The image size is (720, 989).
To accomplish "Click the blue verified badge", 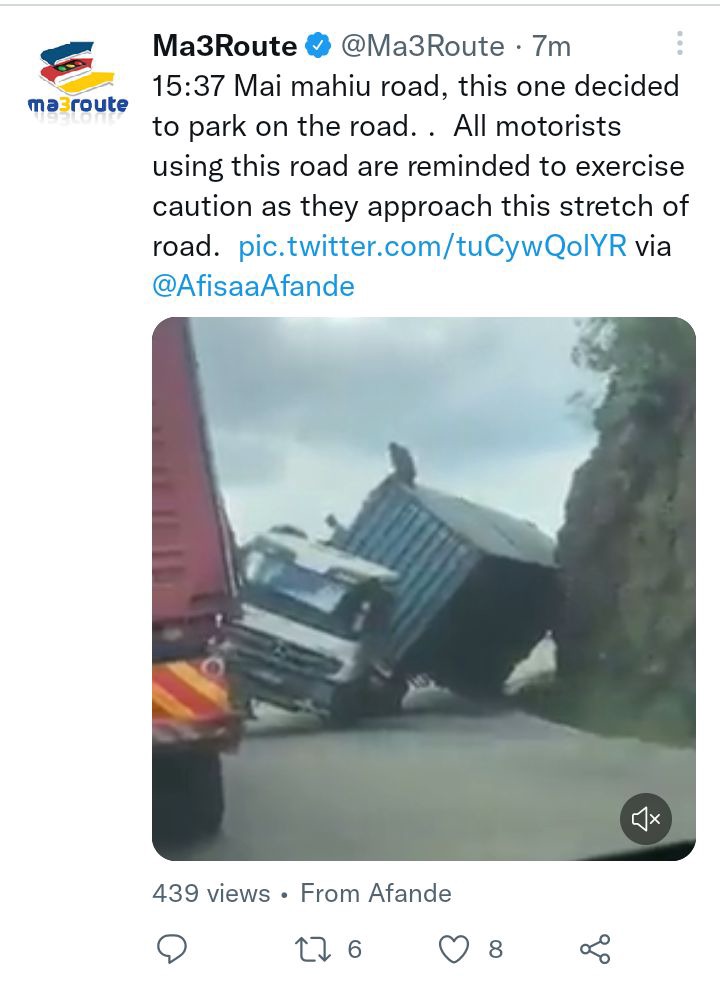I will tap(318, 46).
